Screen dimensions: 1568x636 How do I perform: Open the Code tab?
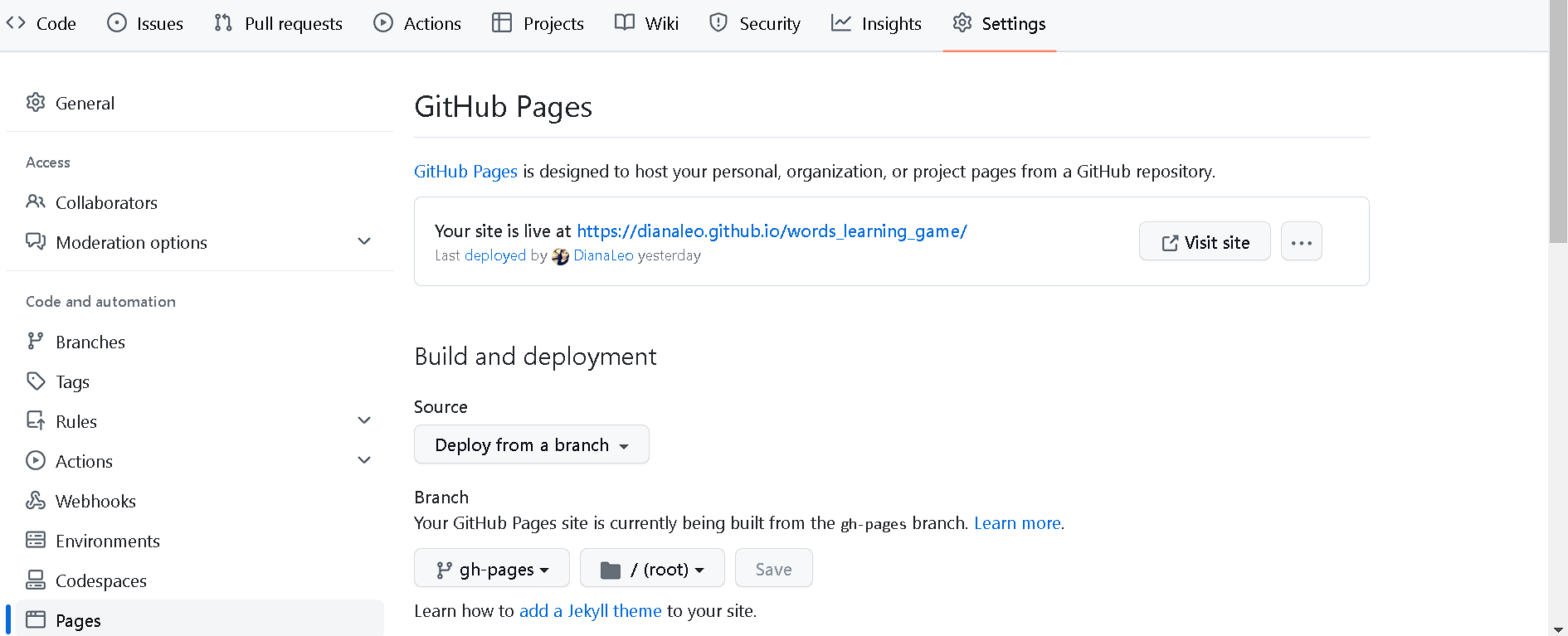[41, 23]
